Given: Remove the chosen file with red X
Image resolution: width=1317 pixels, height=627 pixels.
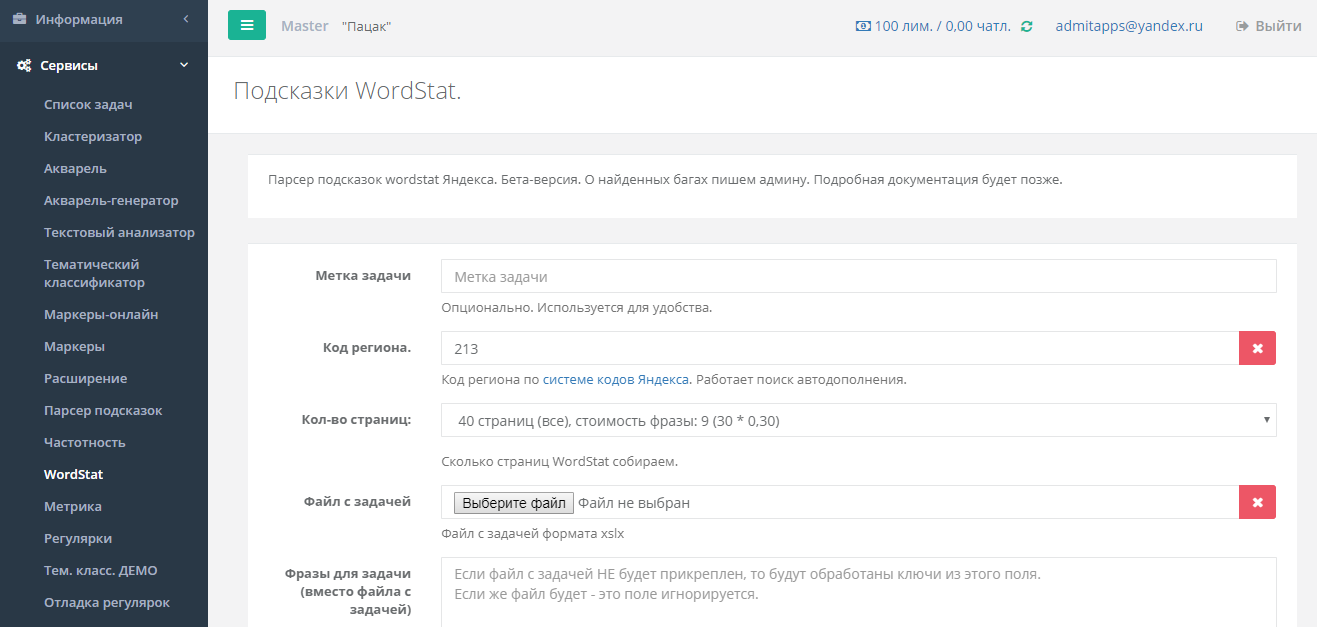Looking at the screenshot, I should click(x=1257, y=502).
